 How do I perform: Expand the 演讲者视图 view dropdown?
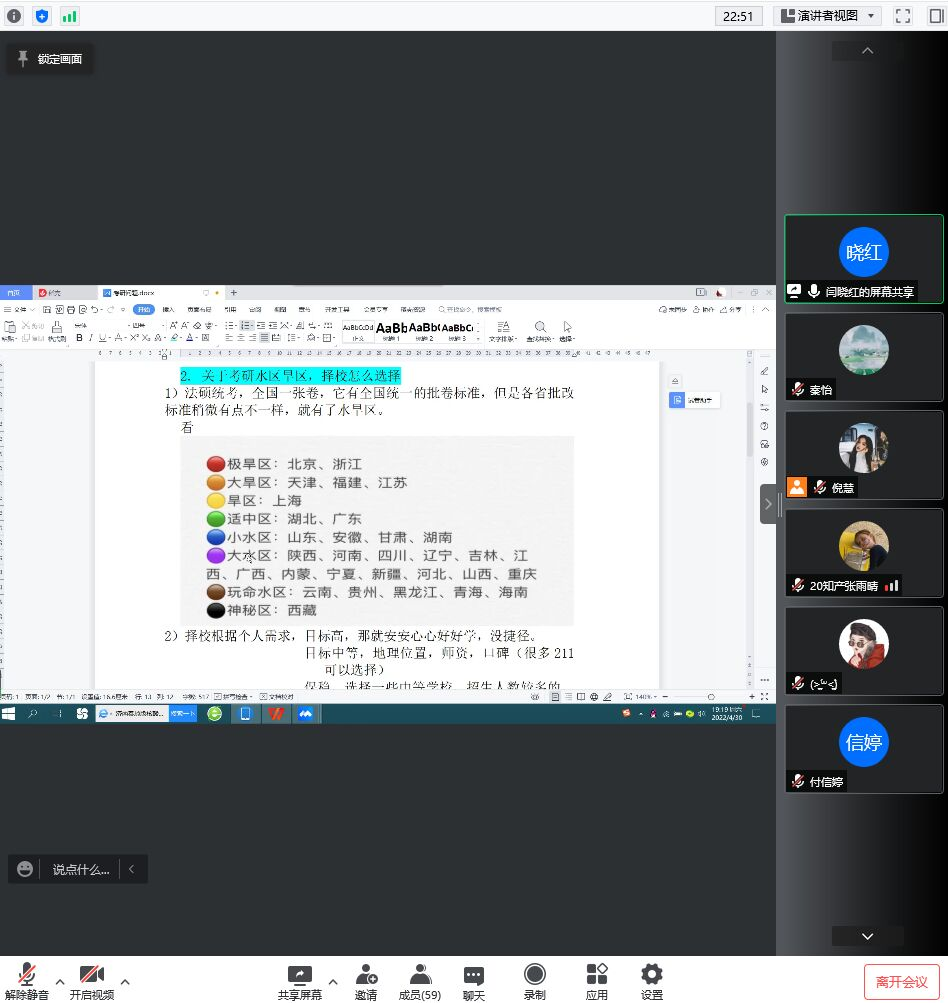827,15
